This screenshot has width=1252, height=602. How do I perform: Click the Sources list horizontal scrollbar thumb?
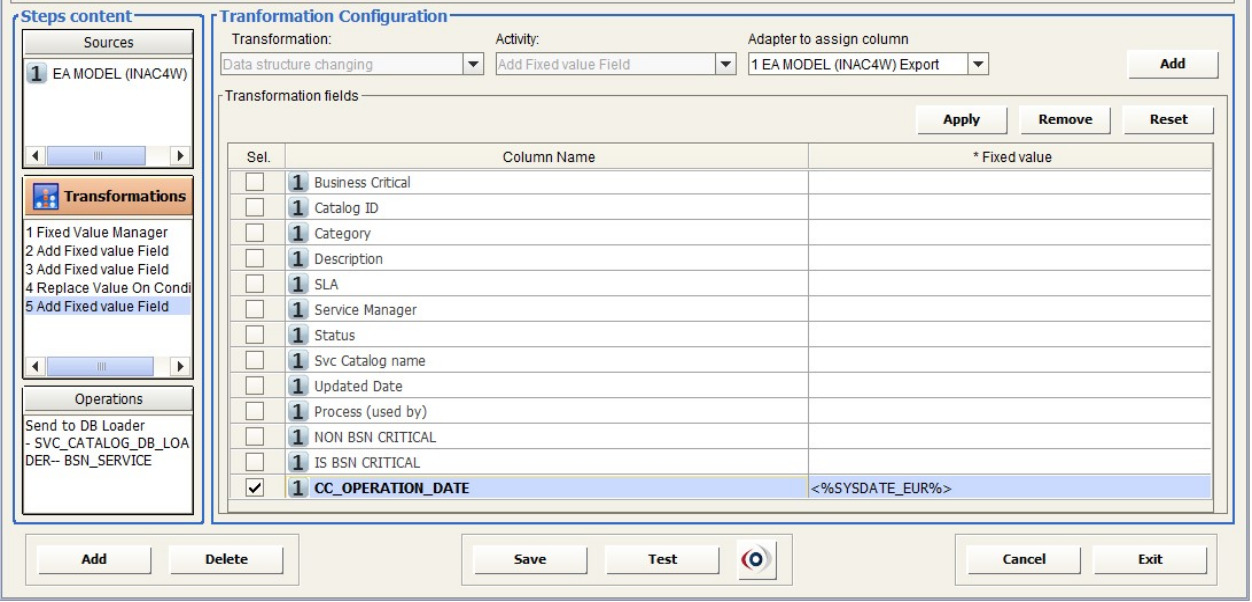97,156
